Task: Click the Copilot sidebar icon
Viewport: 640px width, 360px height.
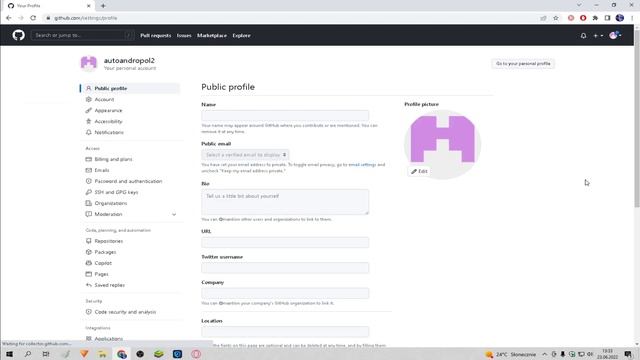Action: (89, 263)
